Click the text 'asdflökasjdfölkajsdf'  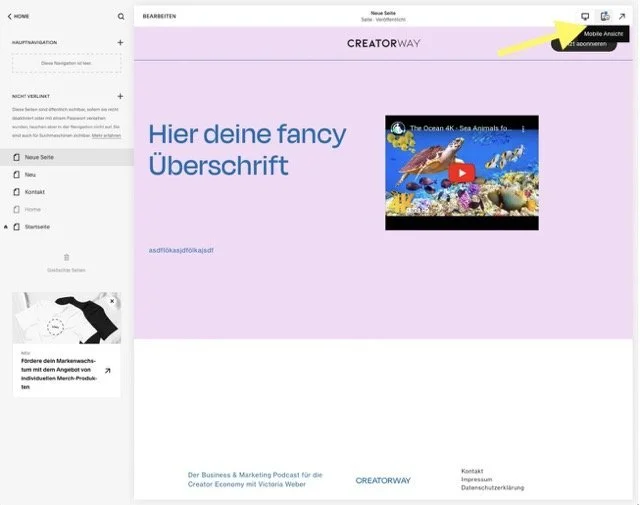click(181, 250)
